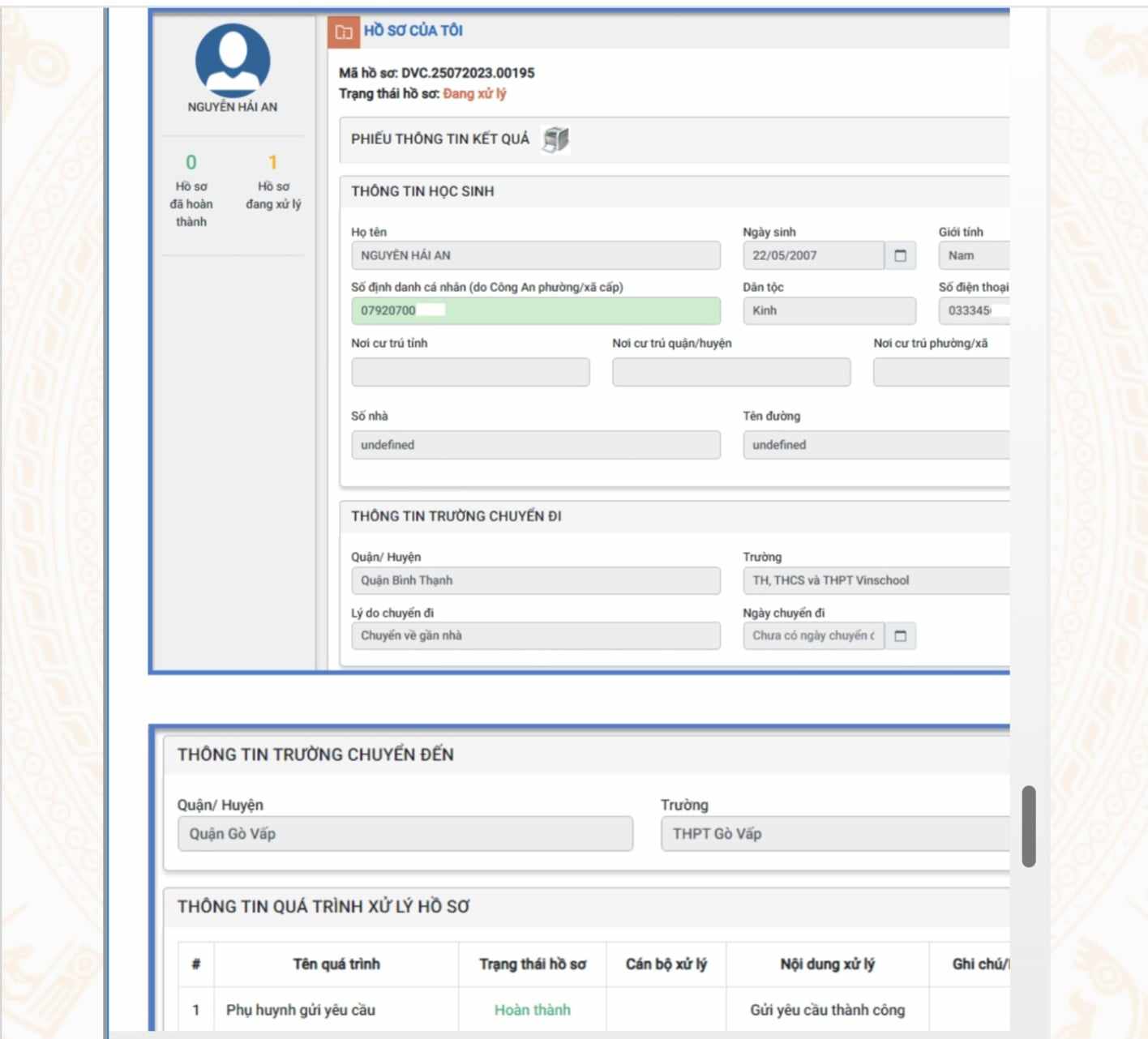Click the HỒ SƠ CỦA TÔI heading

(x=413, y=31)
